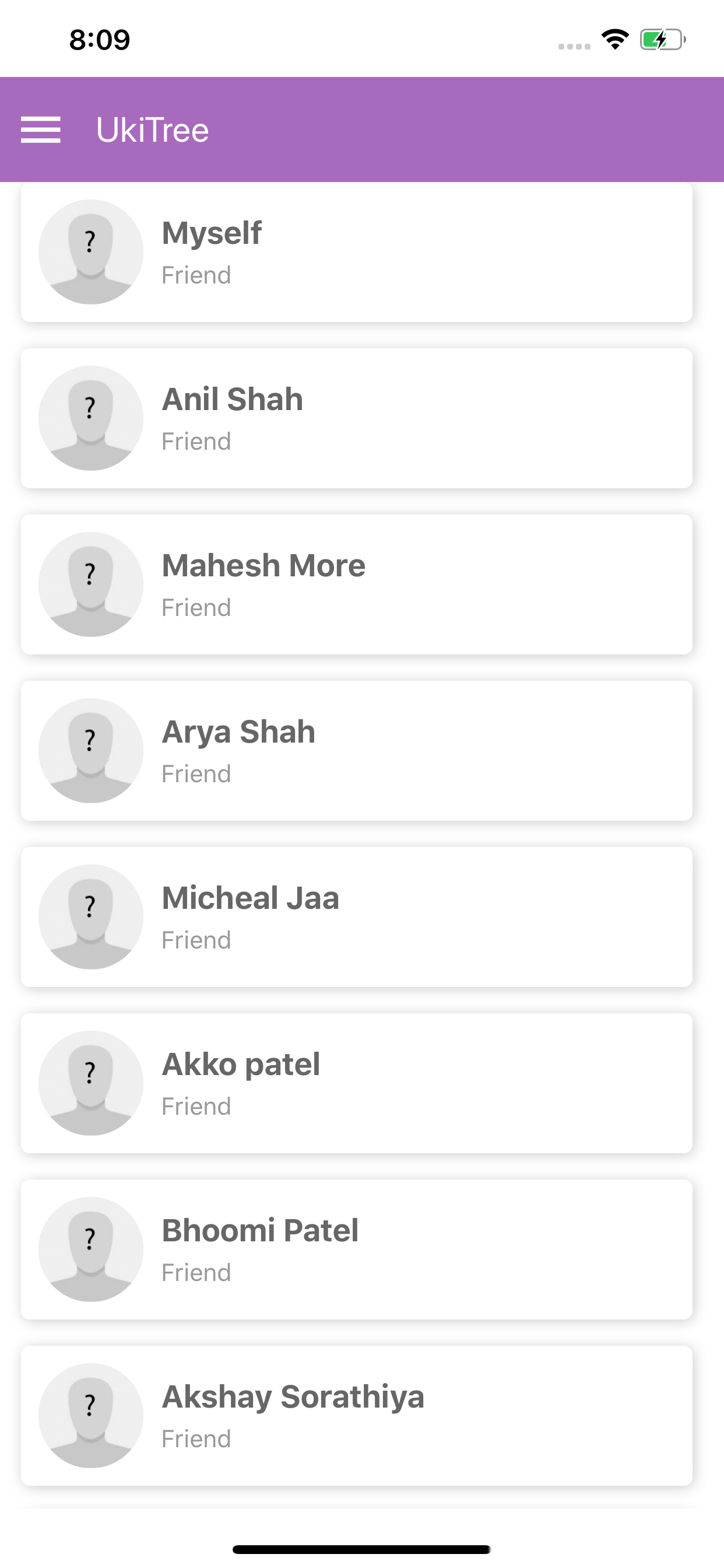Image resolution: width=724 pixels, height=1568 pixels.
Task: Tap Arya Shah's avatar placeholder
Action: pyautogui.click(x=91, y=751)
